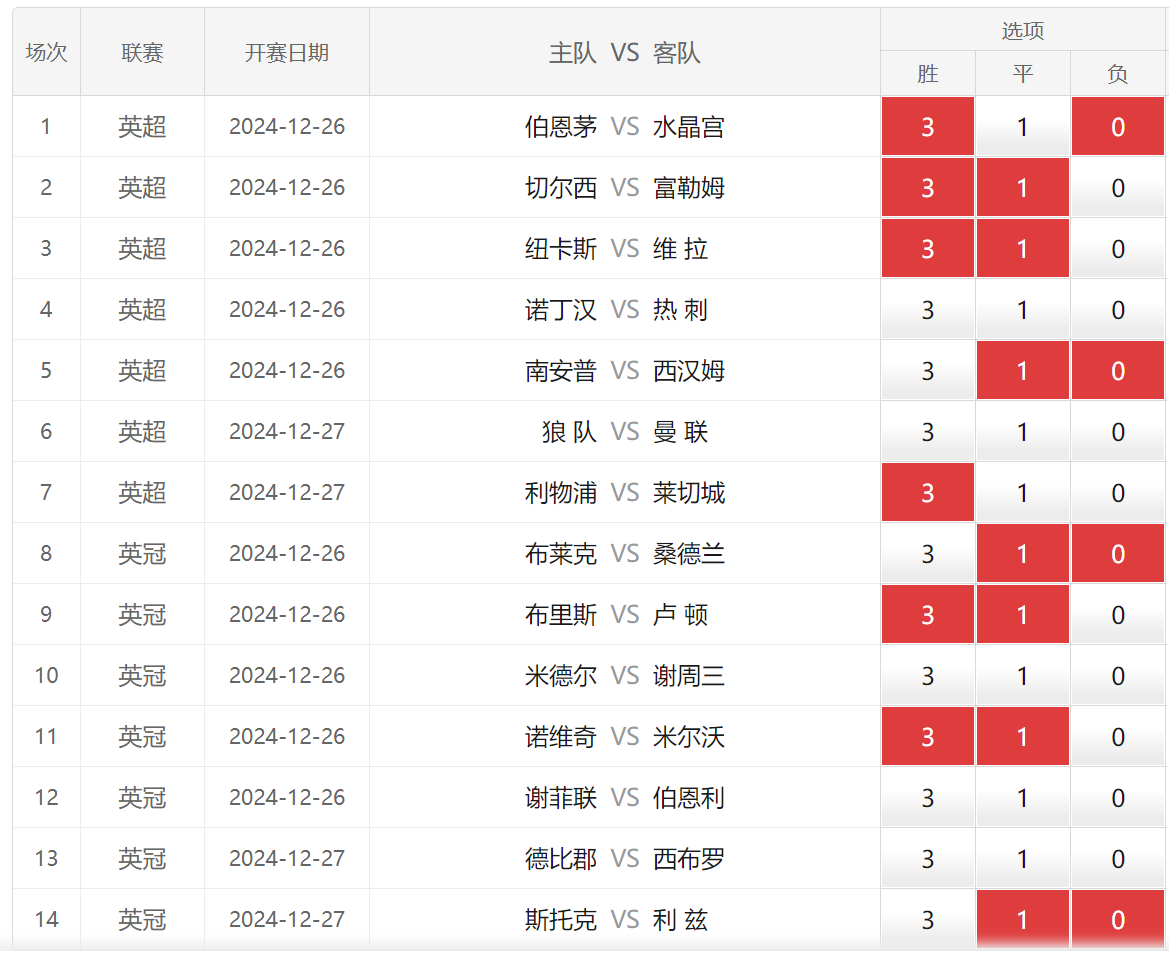Image resolution: width=1169 pixels, height=955 pixels.
Task: Click home team name 诺维奇
Action: pos(561,737)
